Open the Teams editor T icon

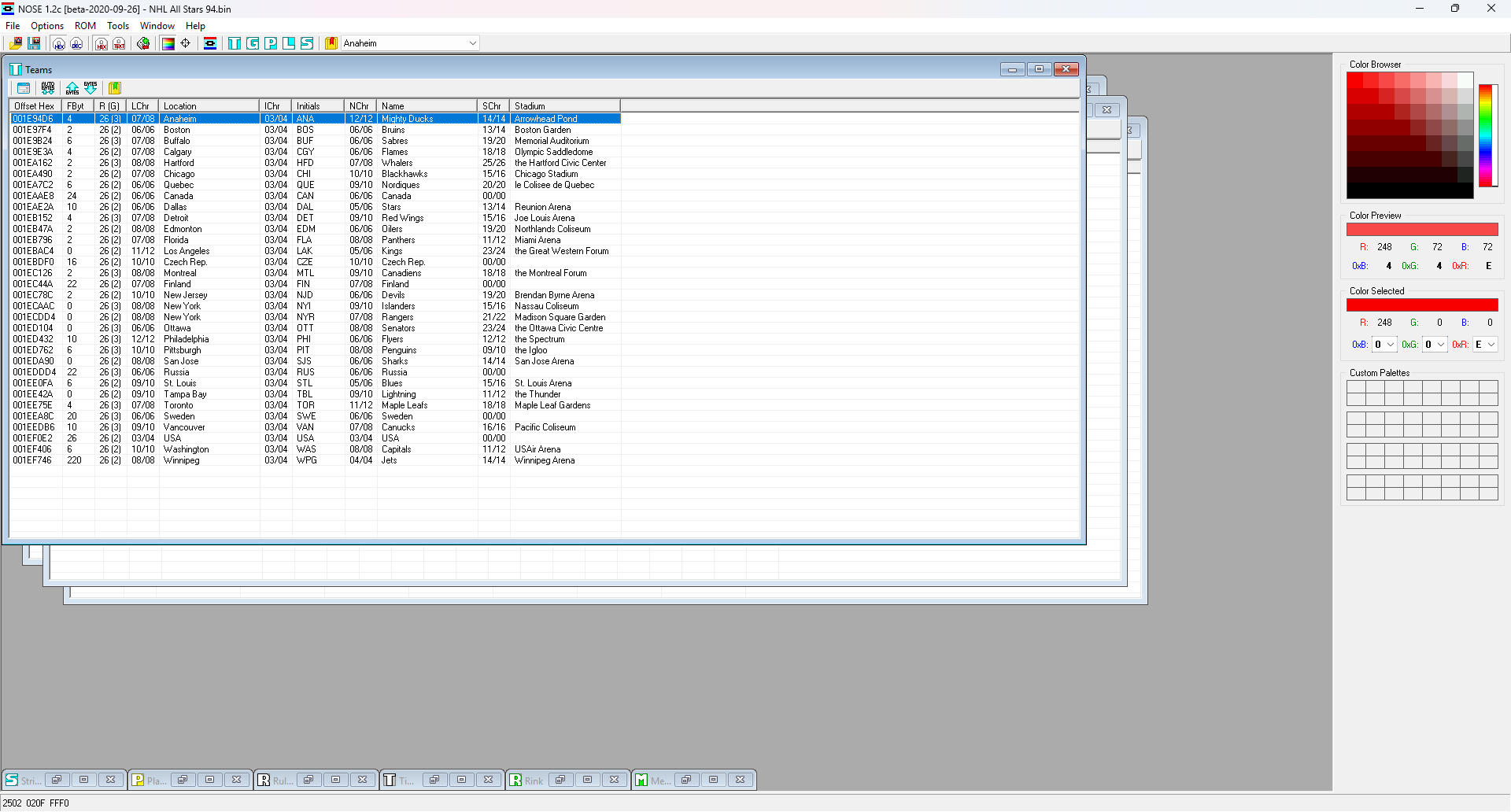coord(235,43)
